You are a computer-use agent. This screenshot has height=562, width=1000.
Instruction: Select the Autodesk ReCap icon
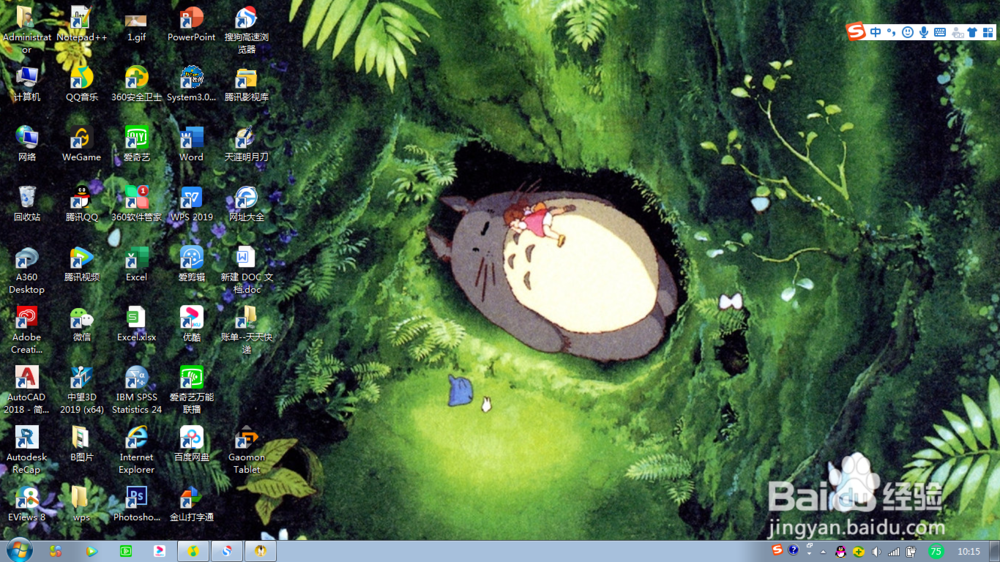tap(27, 450)
